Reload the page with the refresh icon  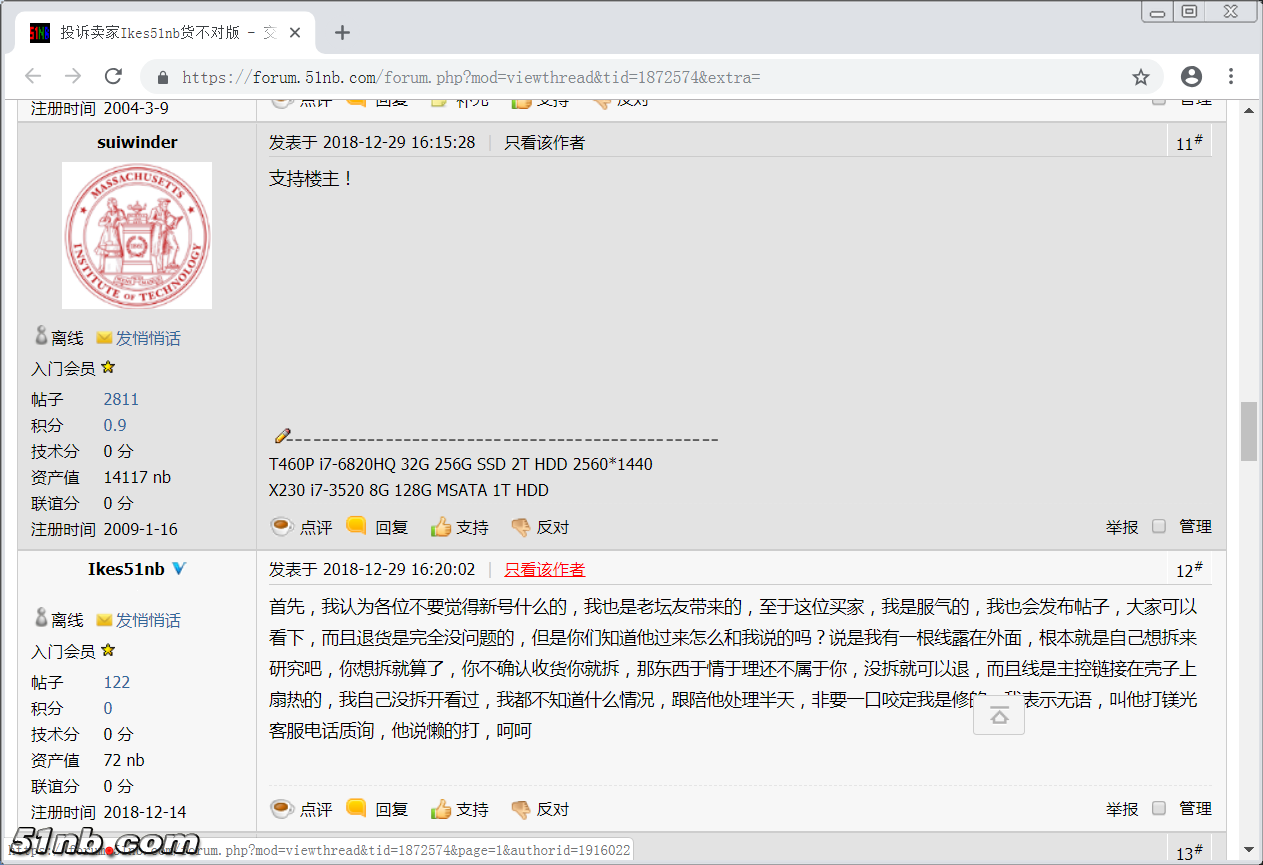(113, 77)
